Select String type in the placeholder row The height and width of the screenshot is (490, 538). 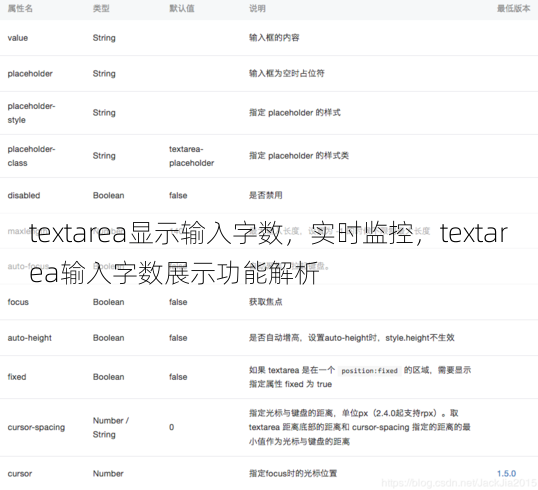click(104, 73)
